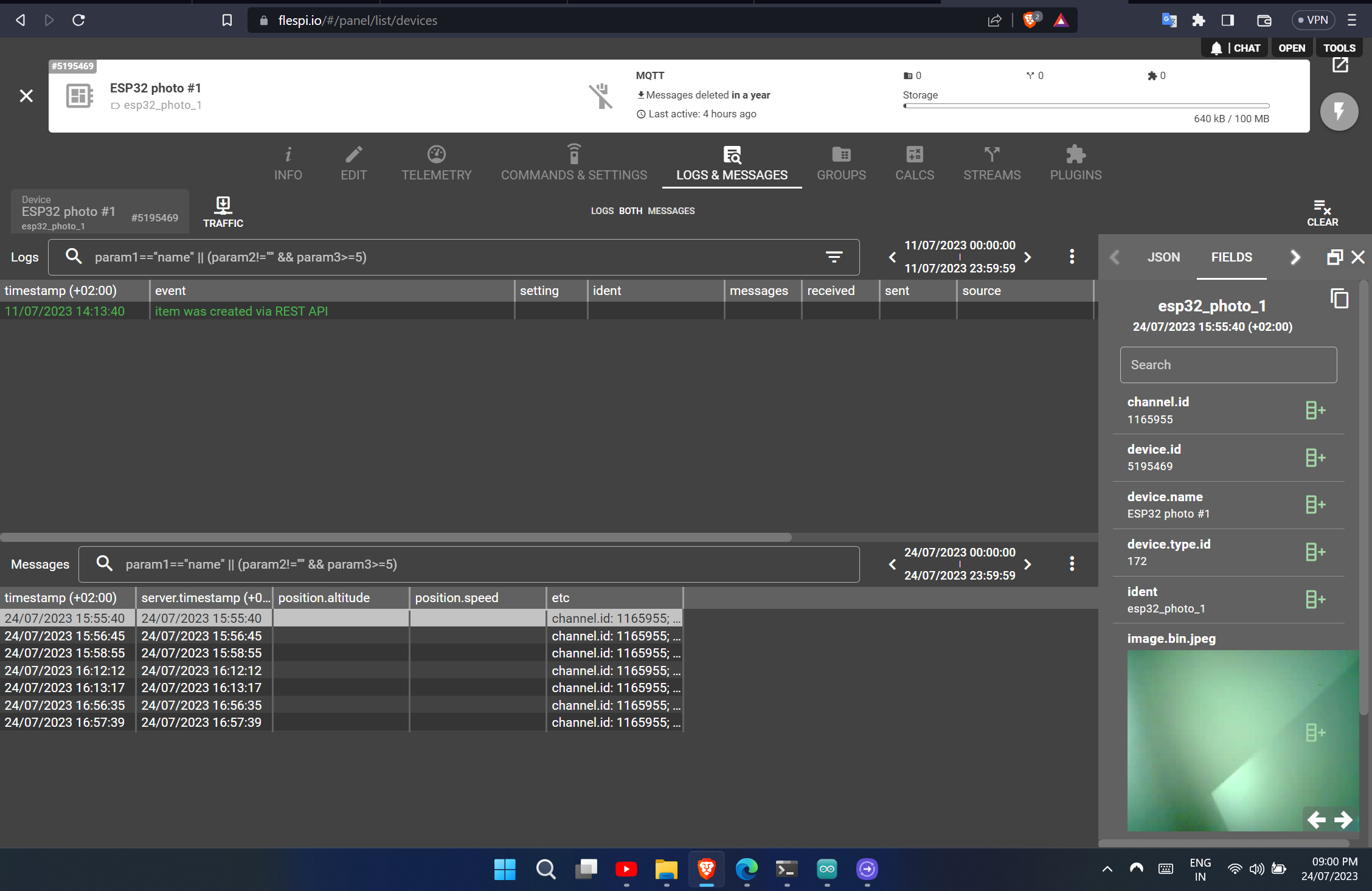Click the TOOLS button
Viewport: 1372px width, 891px height.
click(1339, 48)
